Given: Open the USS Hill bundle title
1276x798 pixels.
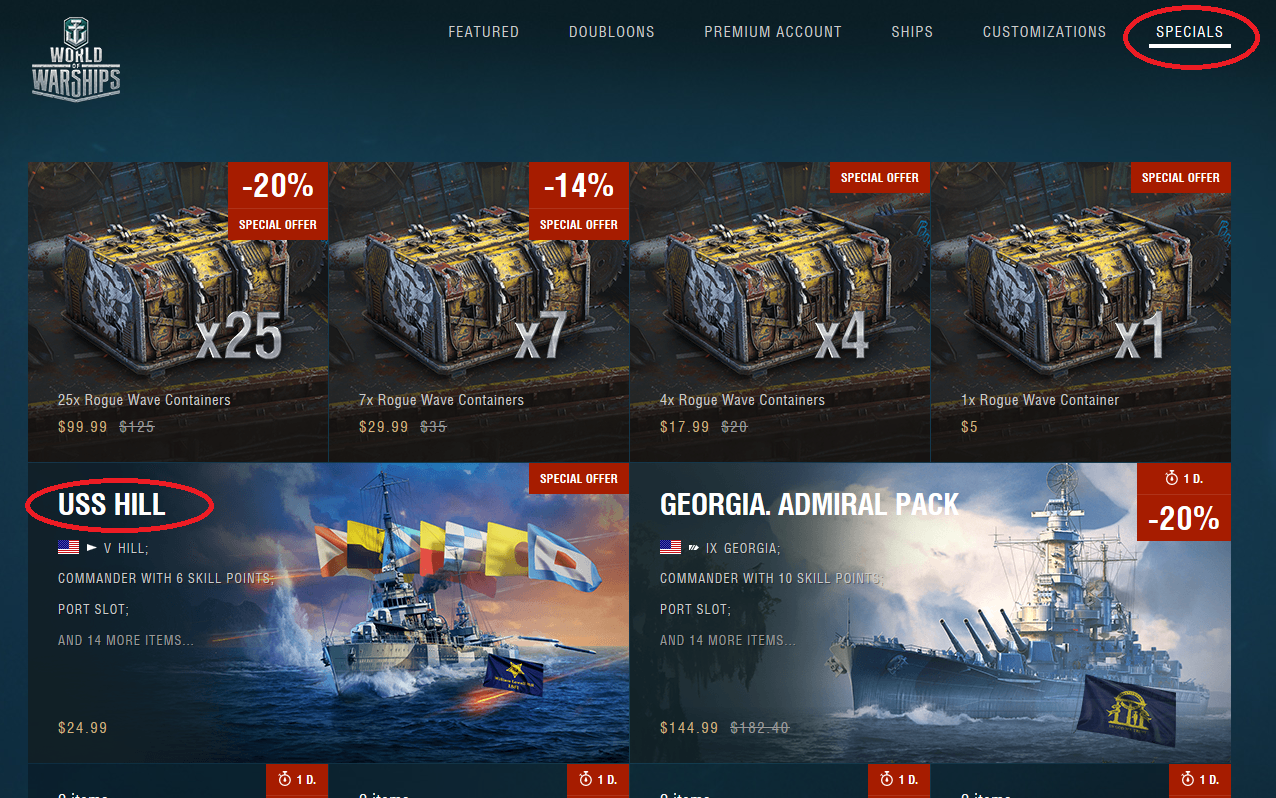Looking at the screenshot, I should tap(112, 505).
